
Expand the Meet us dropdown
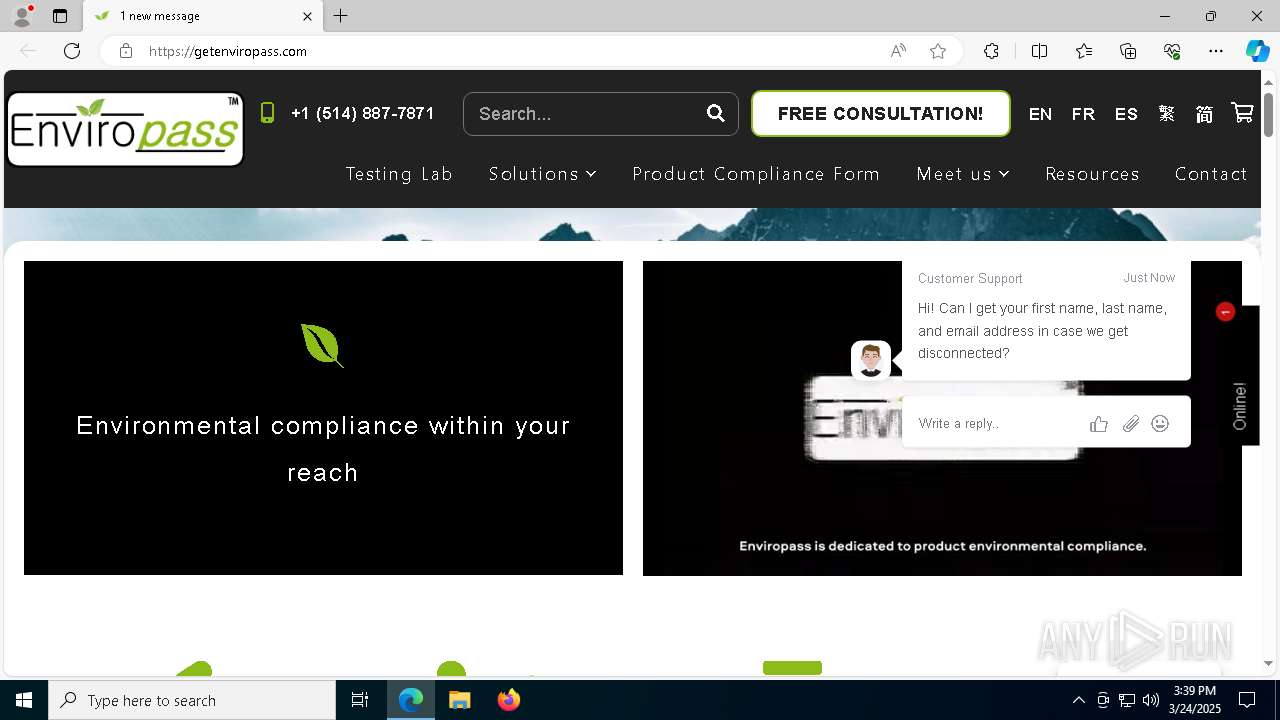pos(963,174)
